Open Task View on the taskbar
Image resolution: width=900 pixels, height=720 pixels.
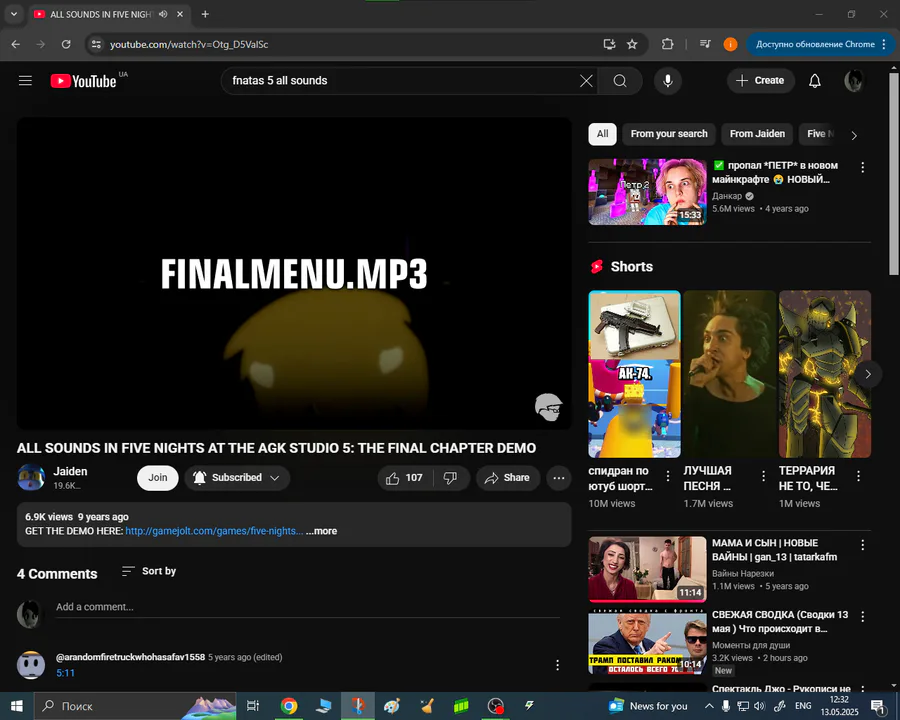tap(253, 706)
